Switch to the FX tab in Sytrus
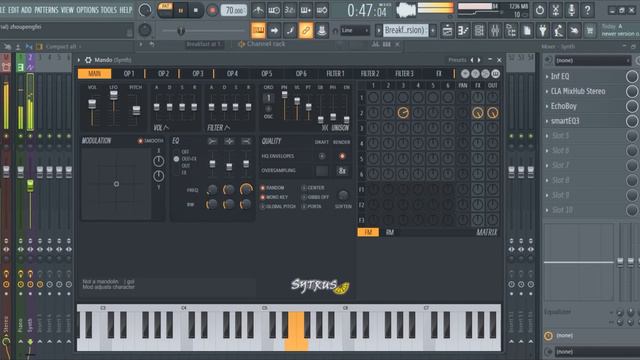 coord(438,73)
